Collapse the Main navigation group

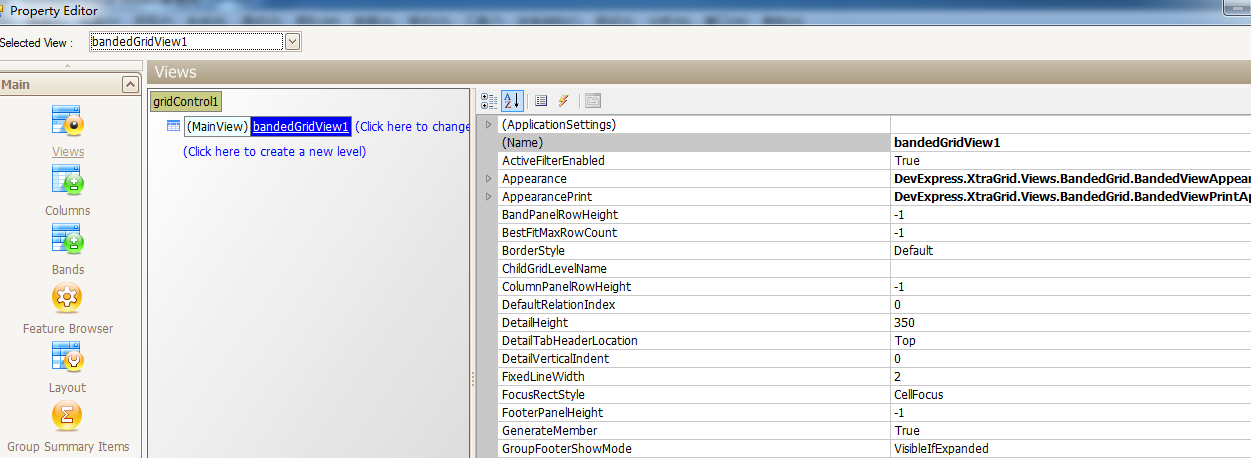point(130,85)
